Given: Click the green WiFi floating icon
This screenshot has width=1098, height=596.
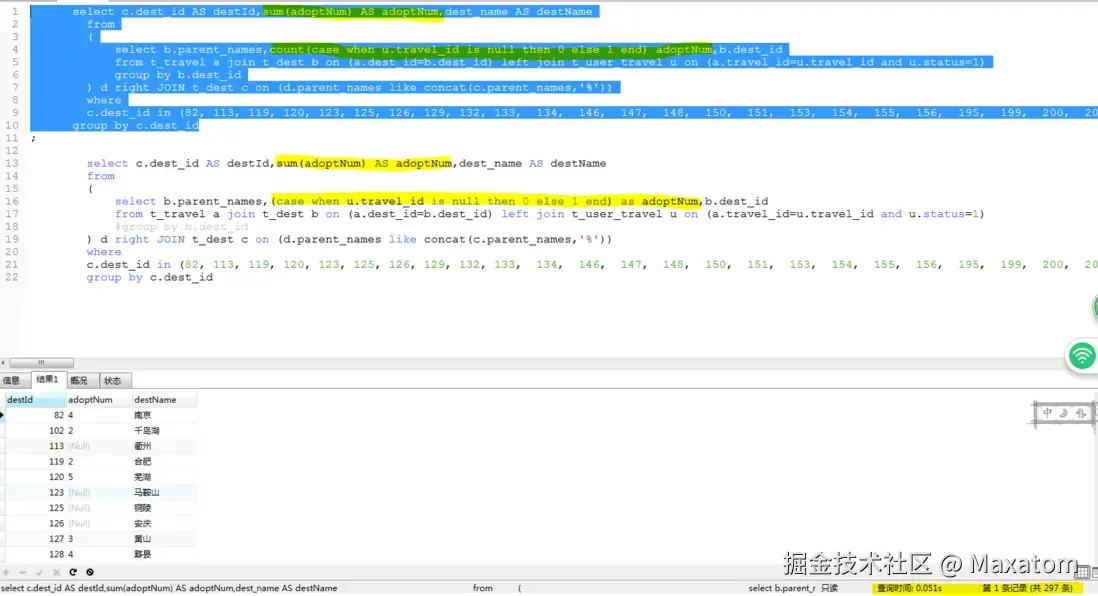Looking at the screenshot, I should pyautogui.click(x=1081, y=355).
